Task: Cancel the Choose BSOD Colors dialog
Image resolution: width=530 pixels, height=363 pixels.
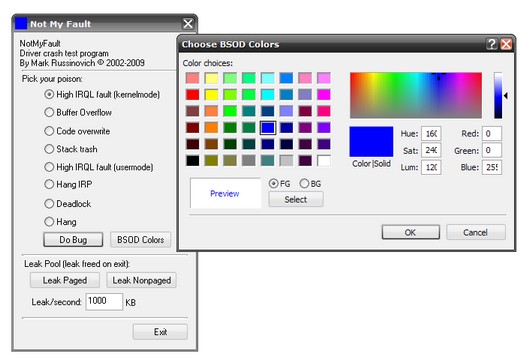Action: (x=476, y=232)
